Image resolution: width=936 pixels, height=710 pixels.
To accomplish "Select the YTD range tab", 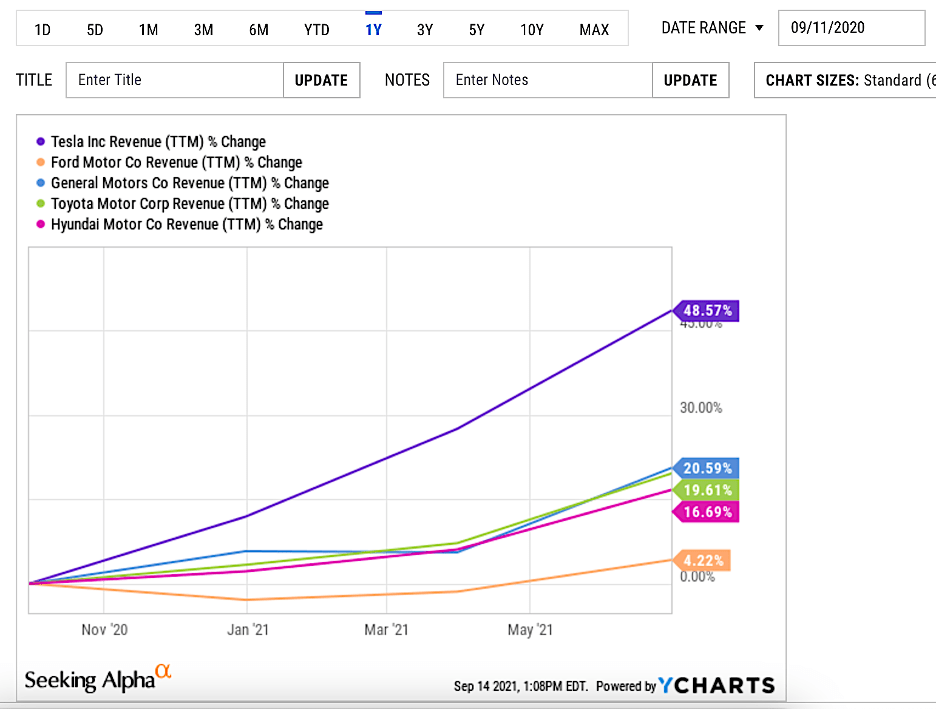I will click(316, 30).
